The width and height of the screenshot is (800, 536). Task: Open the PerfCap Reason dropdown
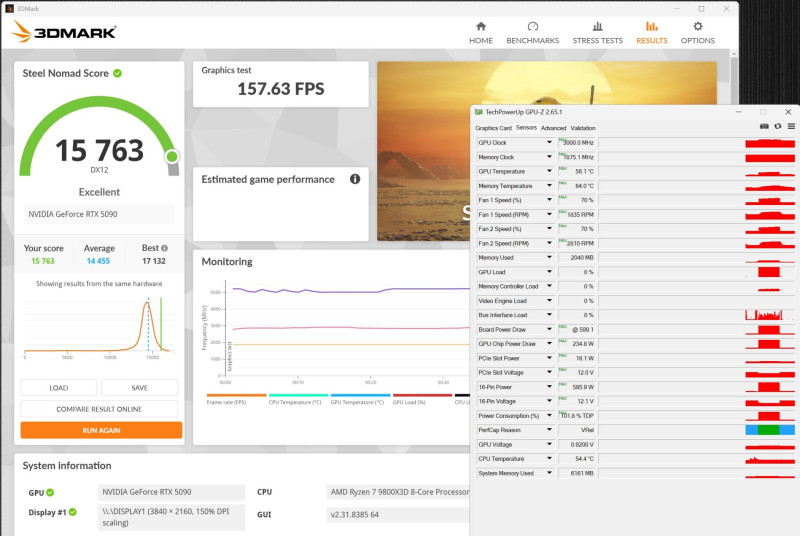point(549,429)
